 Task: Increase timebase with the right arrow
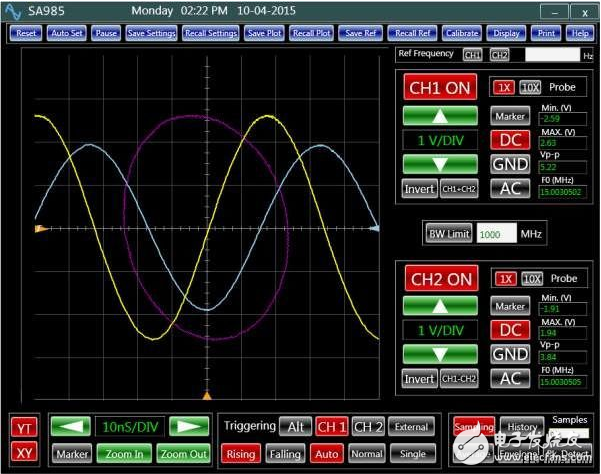tap(188, 427)
